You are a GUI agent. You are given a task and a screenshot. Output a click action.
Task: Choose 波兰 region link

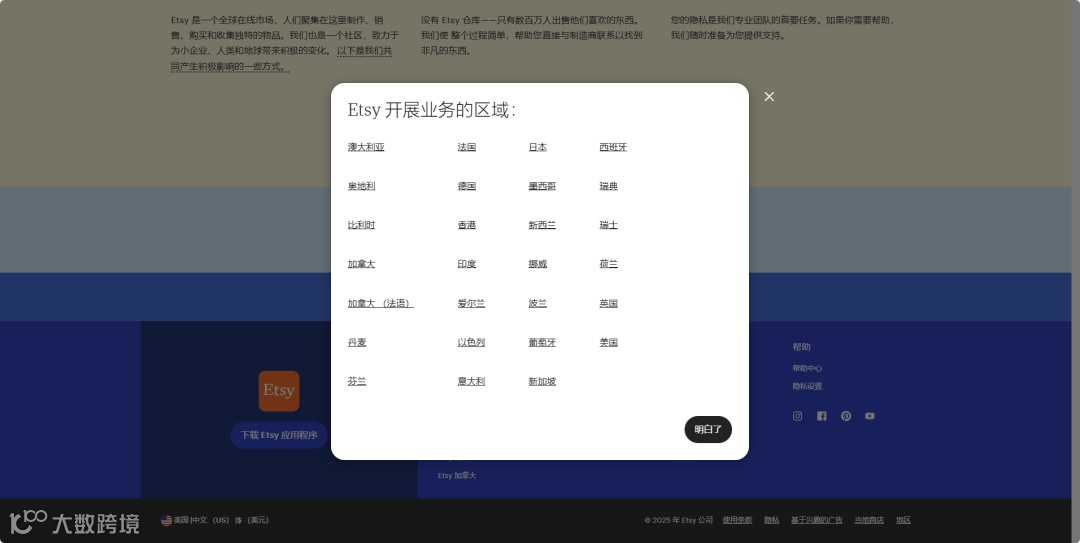537,303
